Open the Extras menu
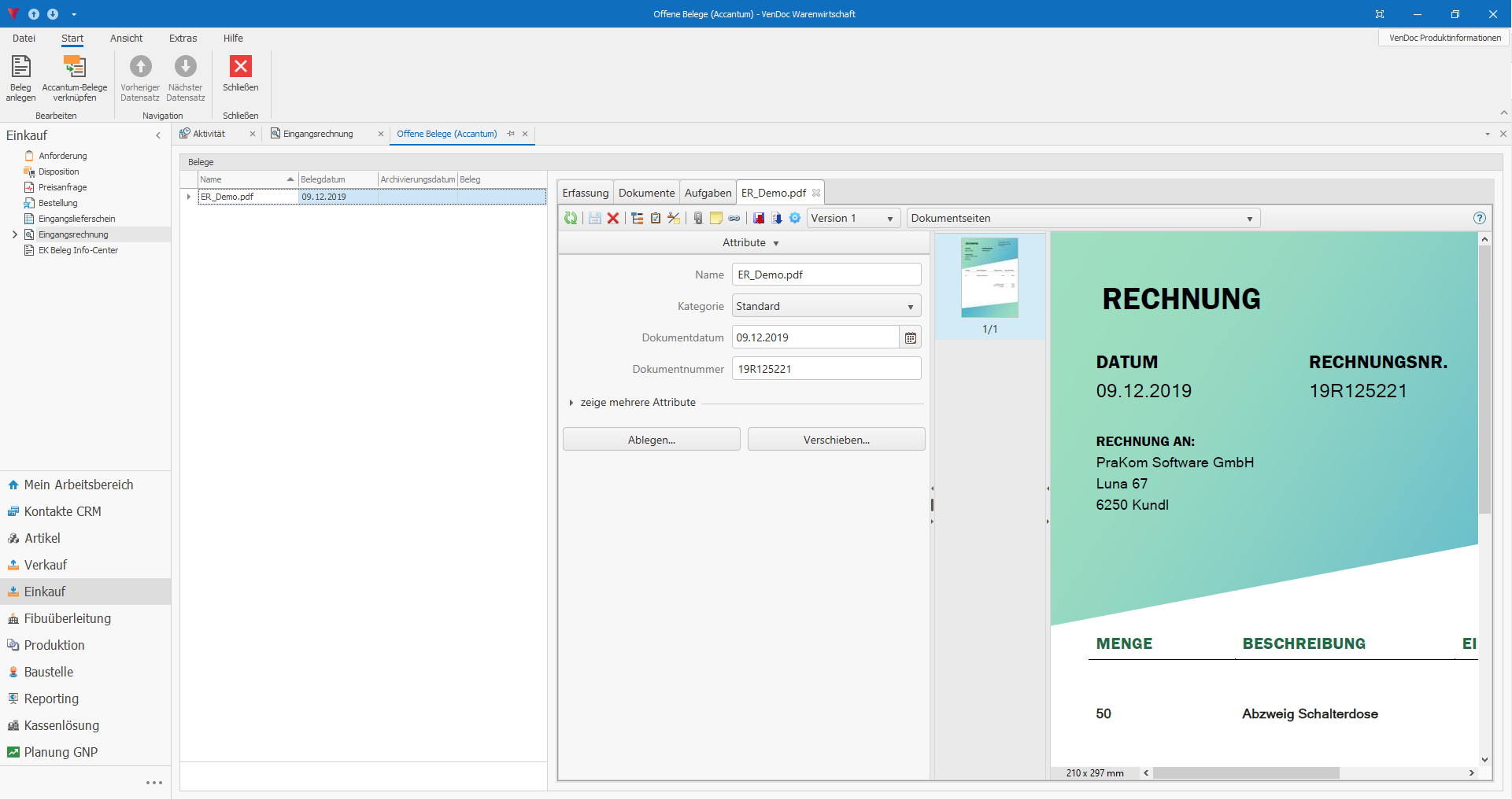 [x=183, y=38]
